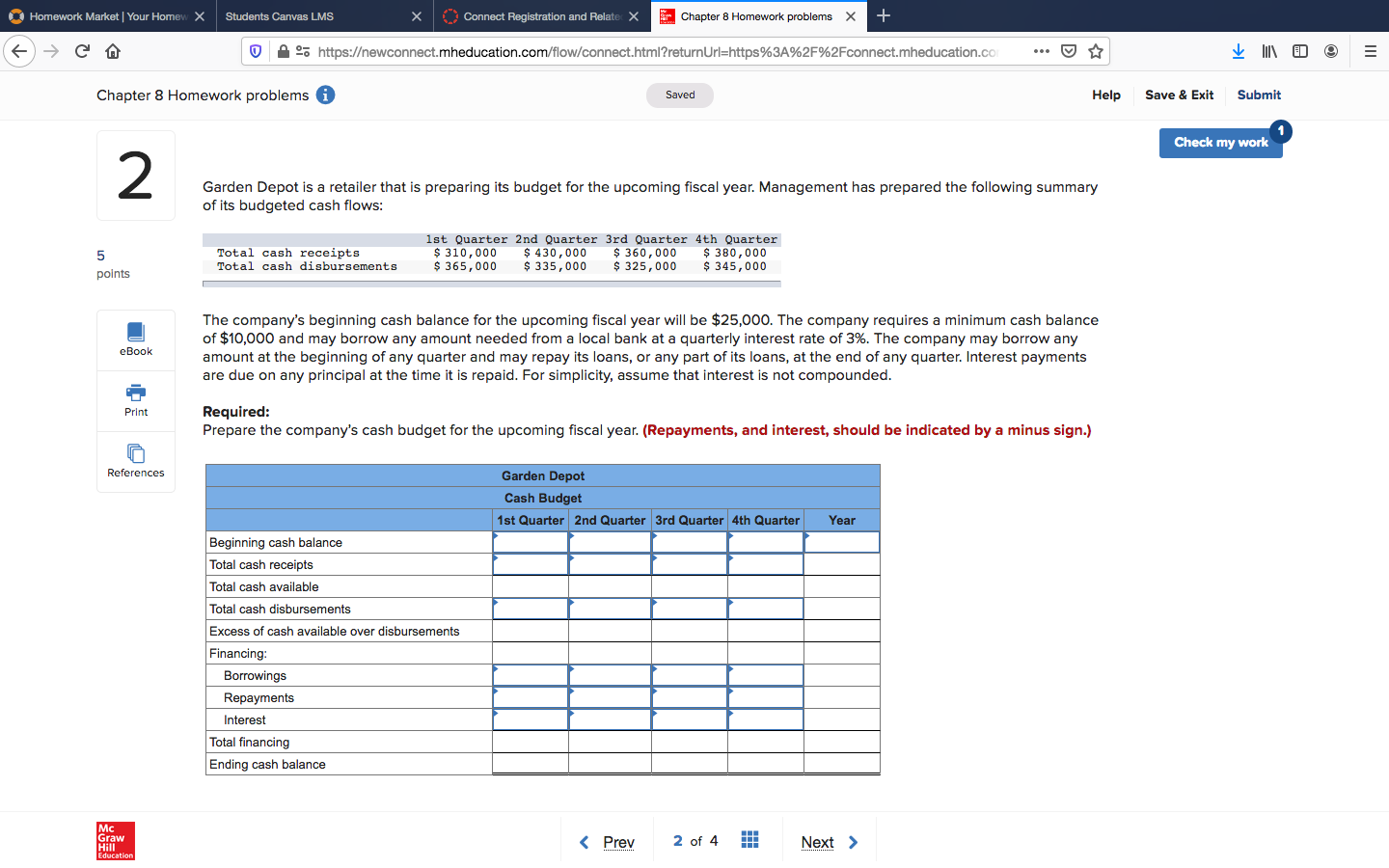Select 1st Quarter Beginning cash balance cell
The width and height of the screenshot is (1389, 868).
coord(531,542)
